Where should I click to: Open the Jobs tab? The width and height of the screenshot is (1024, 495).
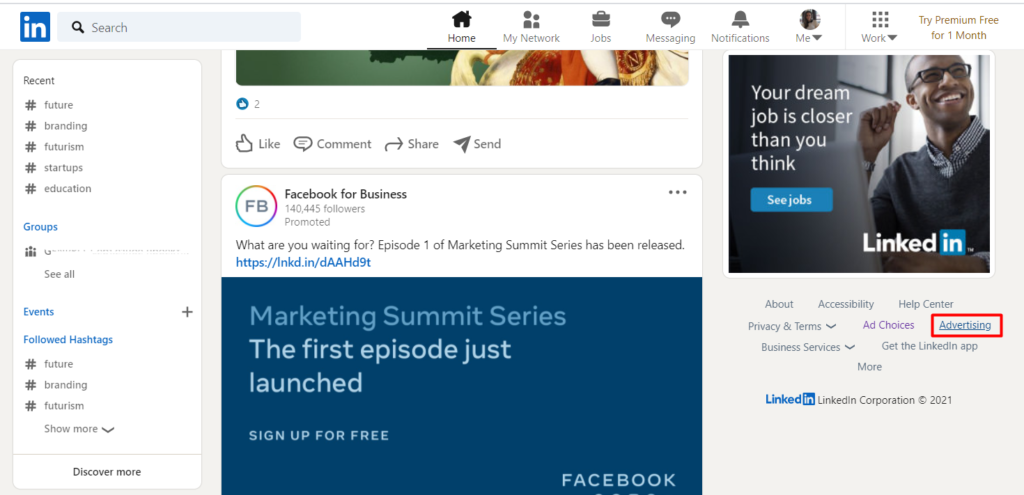point(601,27)
